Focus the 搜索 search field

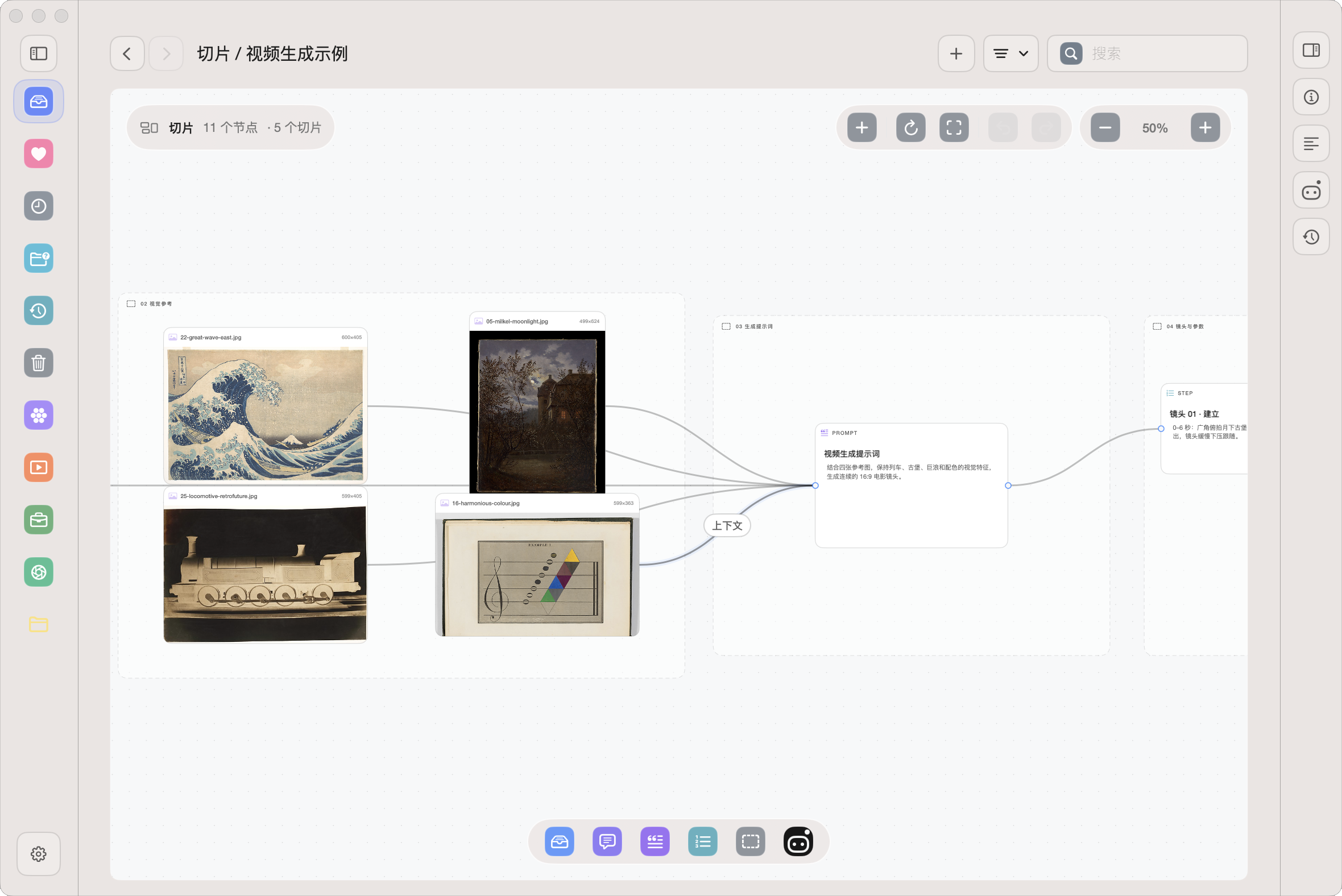1147,53
